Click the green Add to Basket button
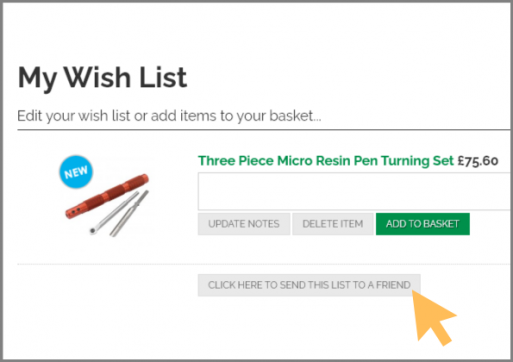Screen dimensions: 513x362 (423, 224)
